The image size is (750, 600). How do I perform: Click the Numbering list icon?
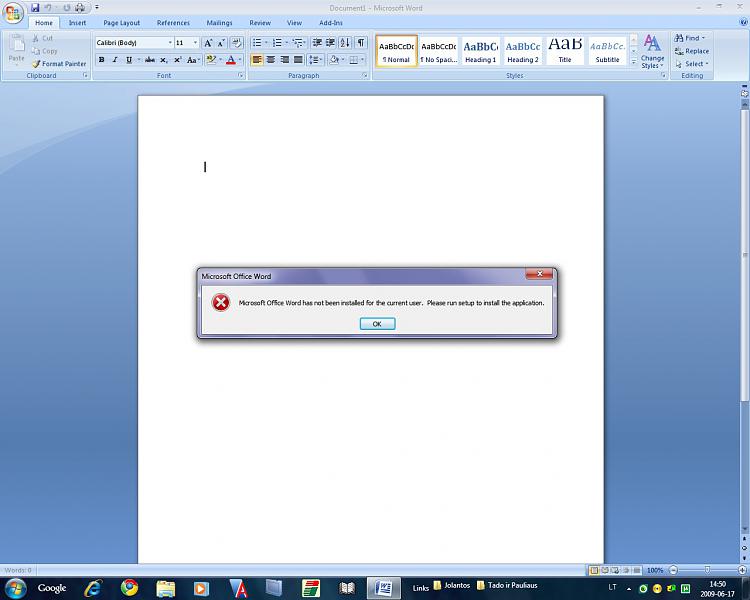(x=277, y=43)
